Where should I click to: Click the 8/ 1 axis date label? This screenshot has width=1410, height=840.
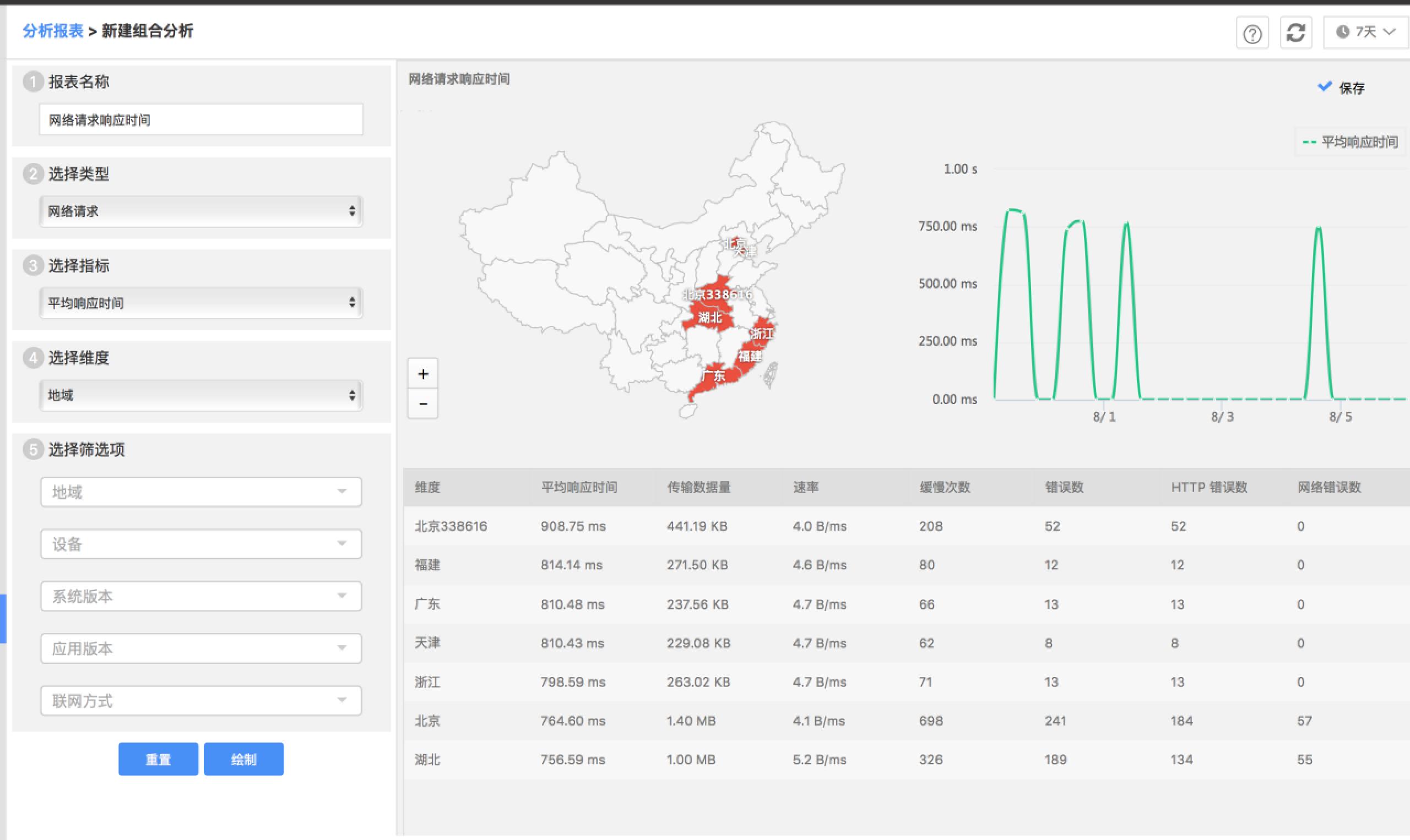pyautogui.click(x=1104, y=417)
